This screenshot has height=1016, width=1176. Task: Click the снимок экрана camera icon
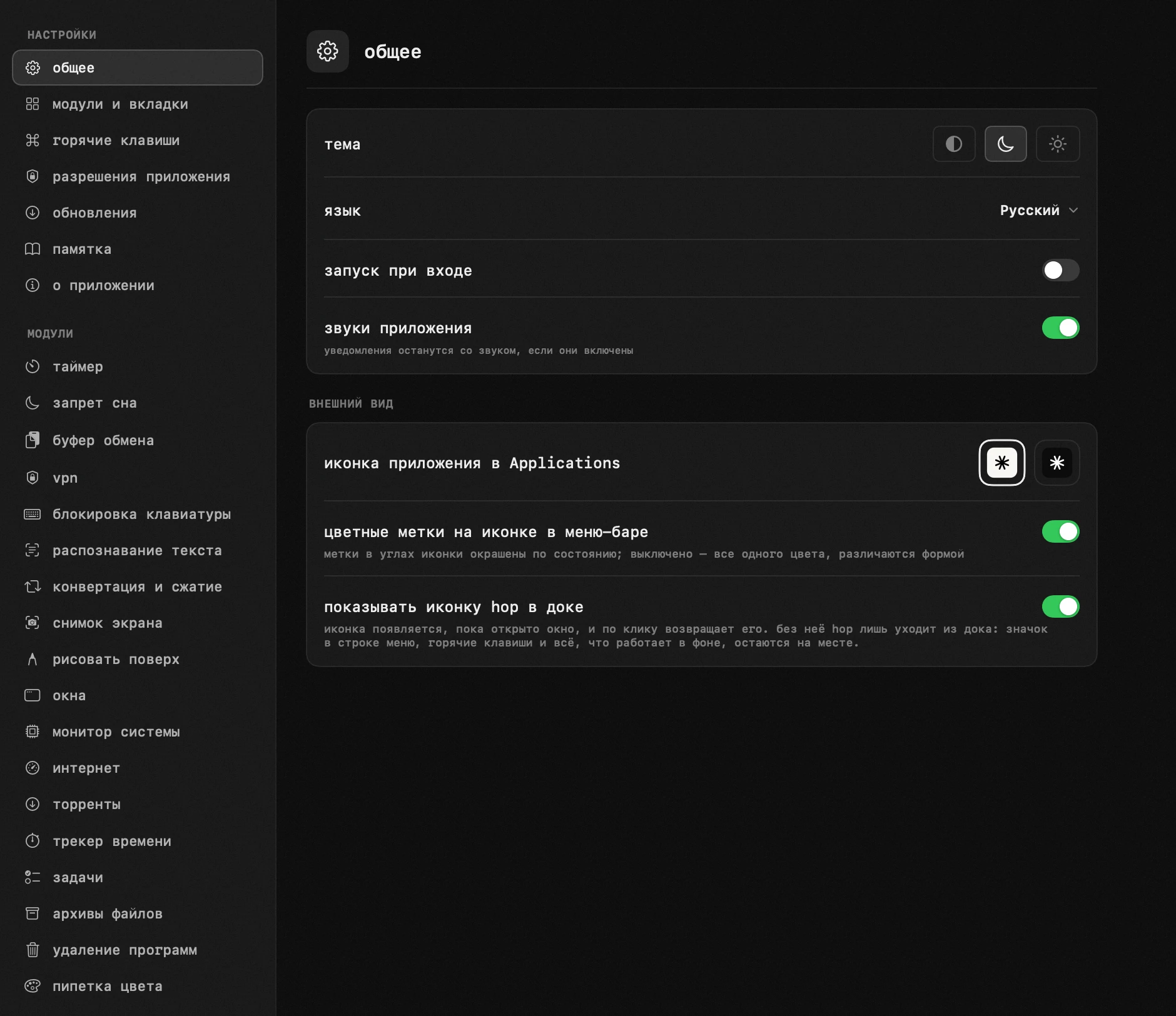33,623
